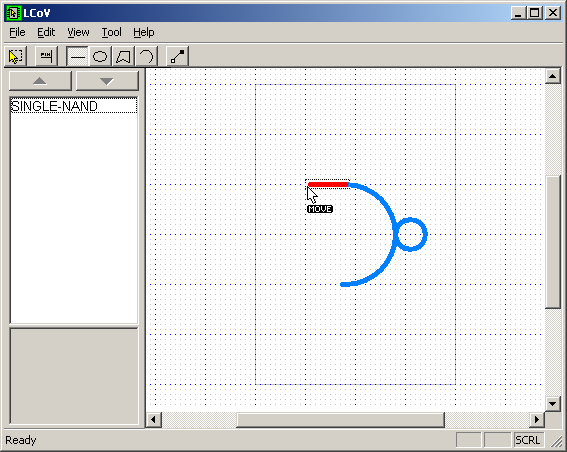Activate the line drawing tool
This screenshot has width=567, height=452.
pyautogui.click(x=77, y=56)
